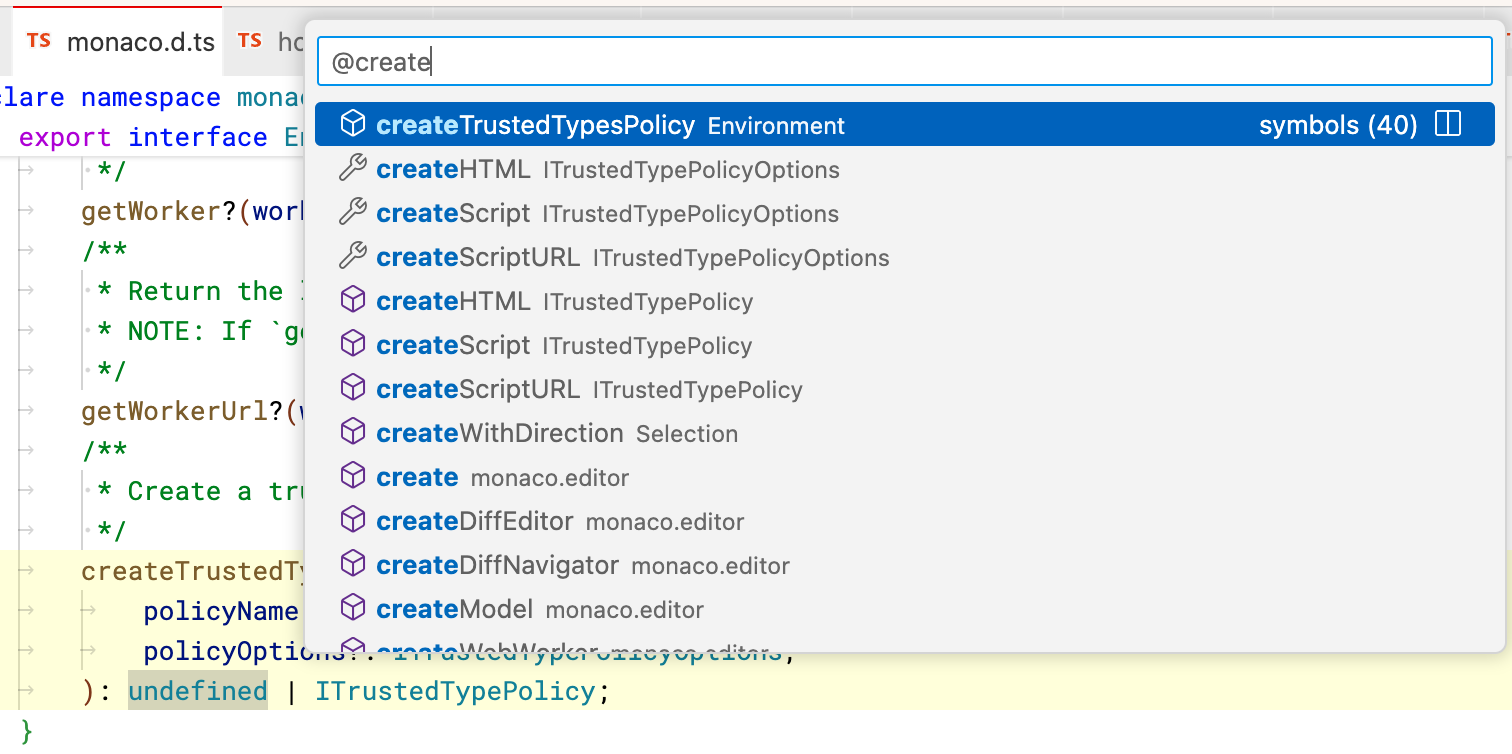Click the wrench icon beside createHTML ITrustedTypePolicyOptions
Viewport: 1512px width, 754px height.
pos(353,168)
